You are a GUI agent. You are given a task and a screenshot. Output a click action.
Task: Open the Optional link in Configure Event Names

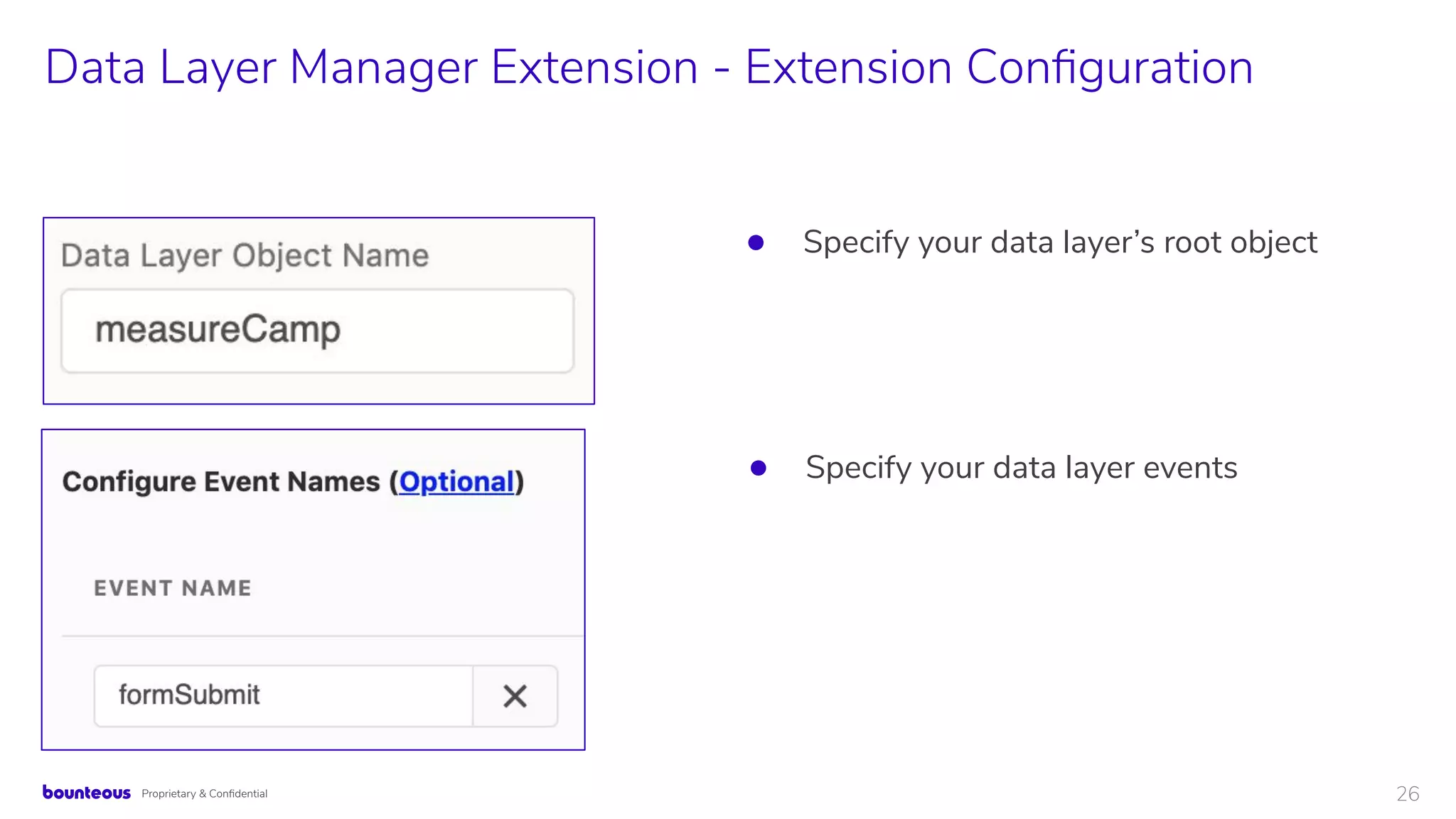pyautogui.click(x=456, y=482)
